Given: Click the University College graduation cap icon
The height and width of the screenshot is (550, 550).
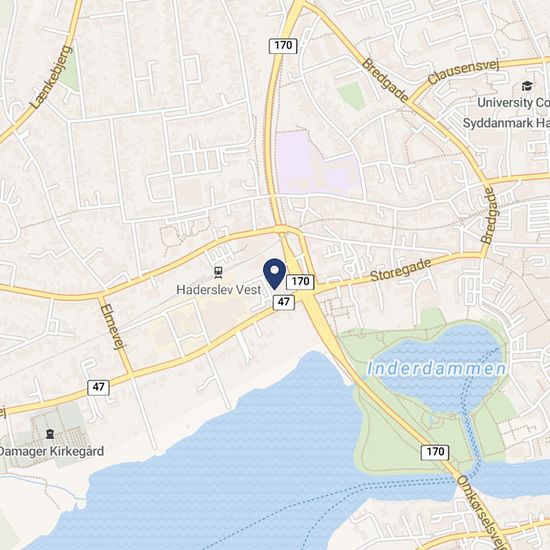Looking at the screenshot, I should [x=527, y=86].
